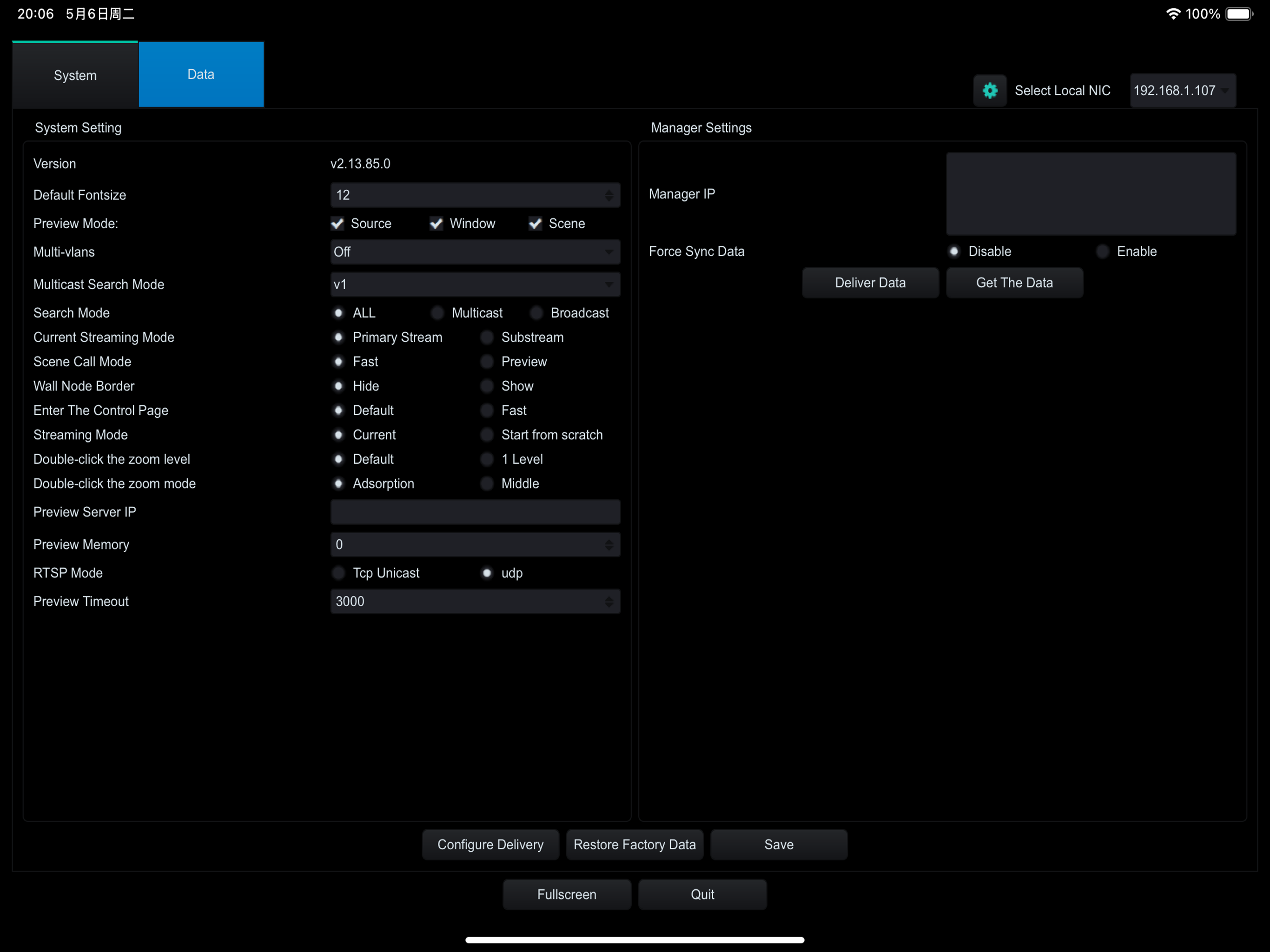Switch to the Data tab
Image resolution: width=1270 pixels, height=952 pixels.
tap(201, 74)
